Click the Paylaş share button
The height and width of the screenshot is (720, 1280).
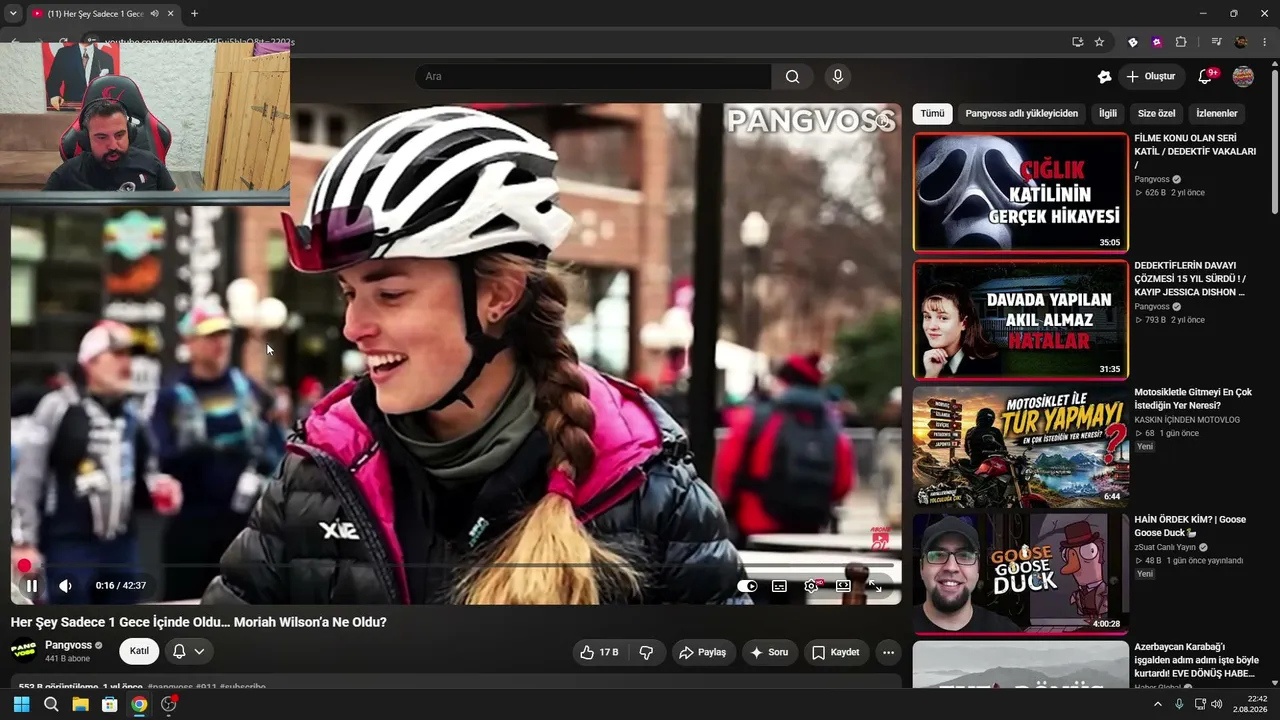click(x=703, y=652)
